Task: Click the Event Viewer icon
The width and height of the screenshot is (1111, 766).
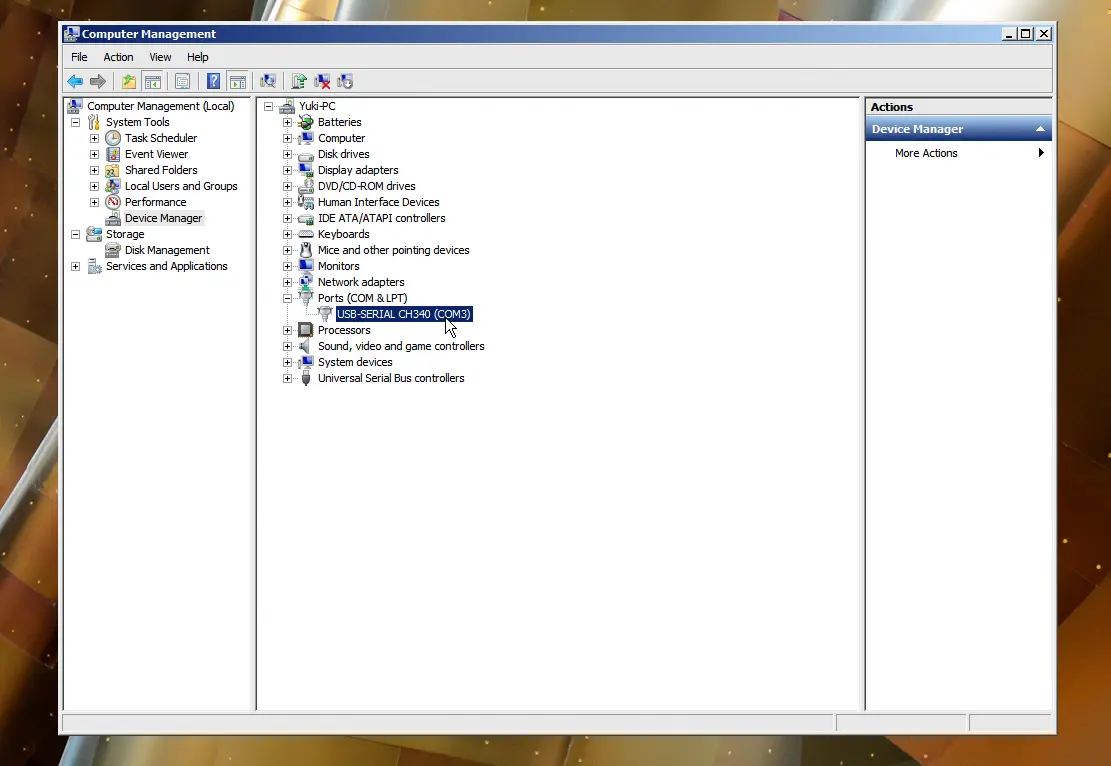Action: [113, 154]
